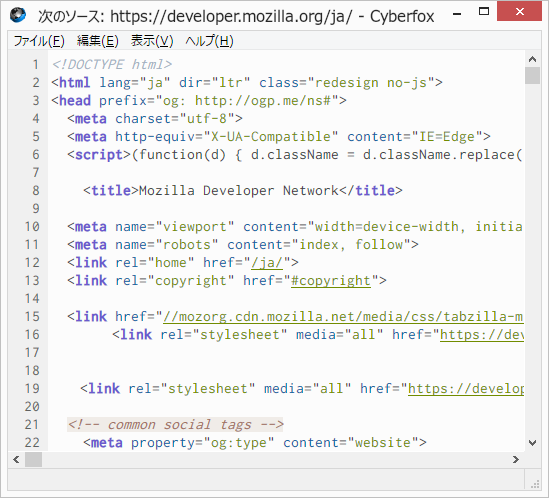
Task: Follow the #copyright href link
Action: (331, 281)
